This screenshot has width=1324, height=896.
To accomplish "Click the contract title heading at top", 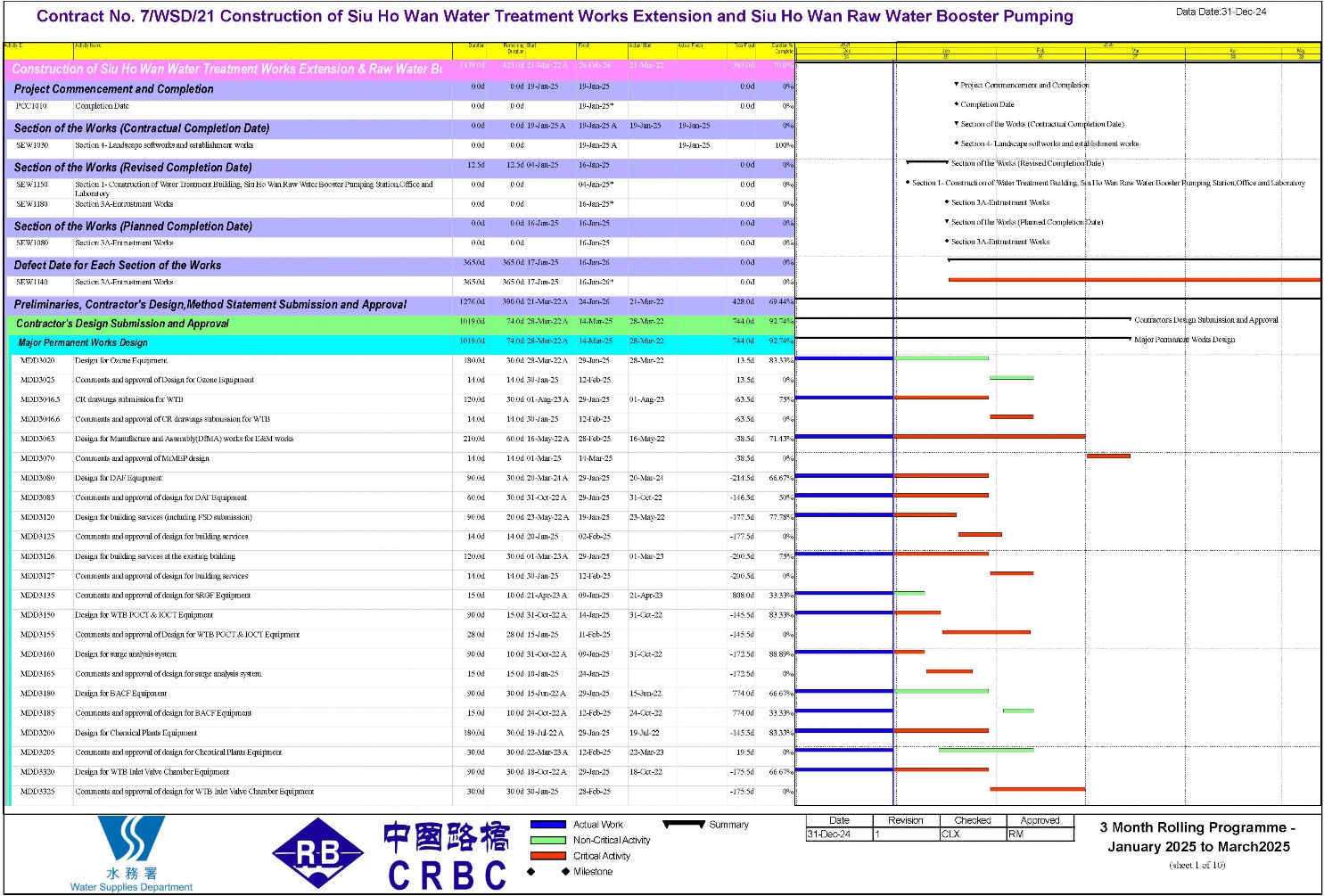I will click(x=555, y=16).
